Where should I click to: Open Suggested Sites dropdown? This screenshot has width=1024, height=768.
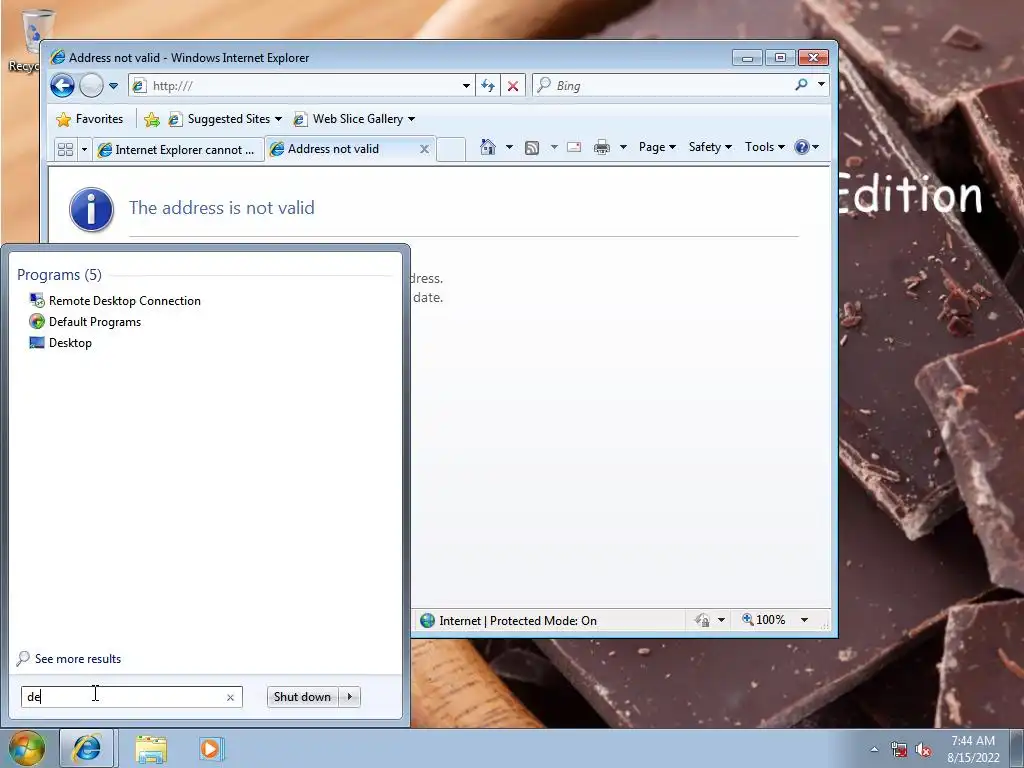point(225,119)
